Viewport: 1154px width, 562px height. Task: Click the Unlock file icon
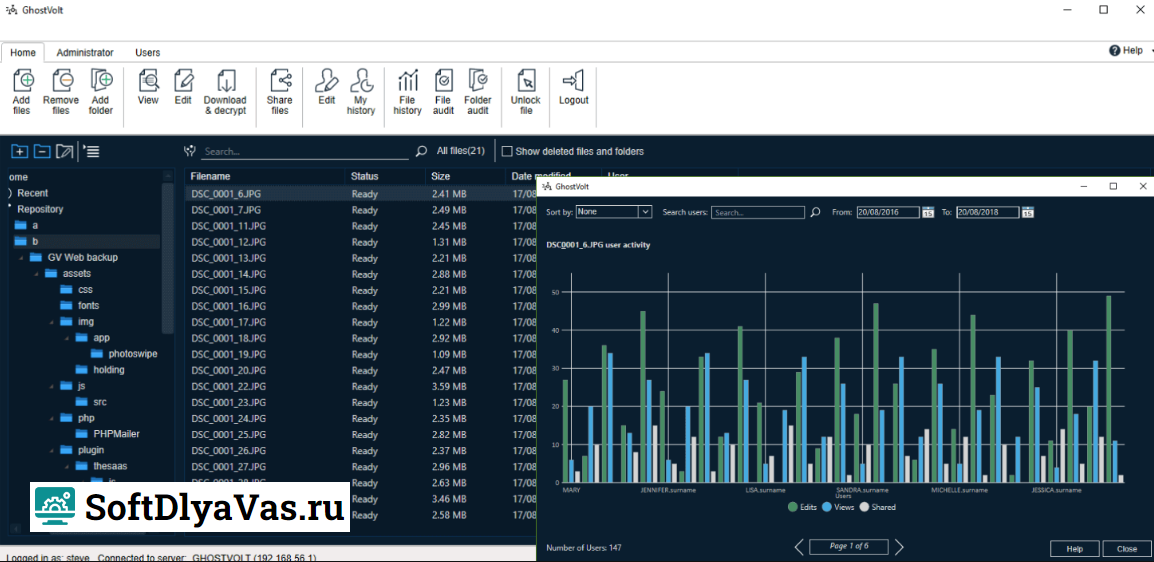(x=525, y=80)
